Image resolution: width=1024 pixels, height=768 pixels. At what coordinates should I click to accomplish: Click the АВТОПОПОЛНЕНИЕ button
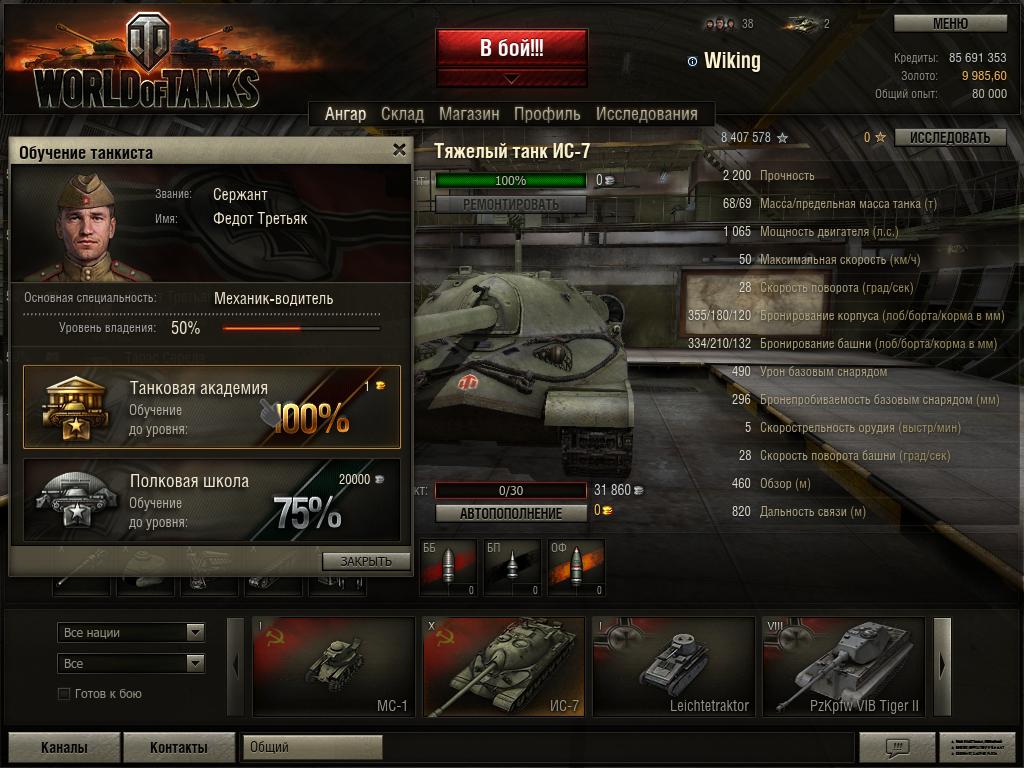click(x=511, y=513)
